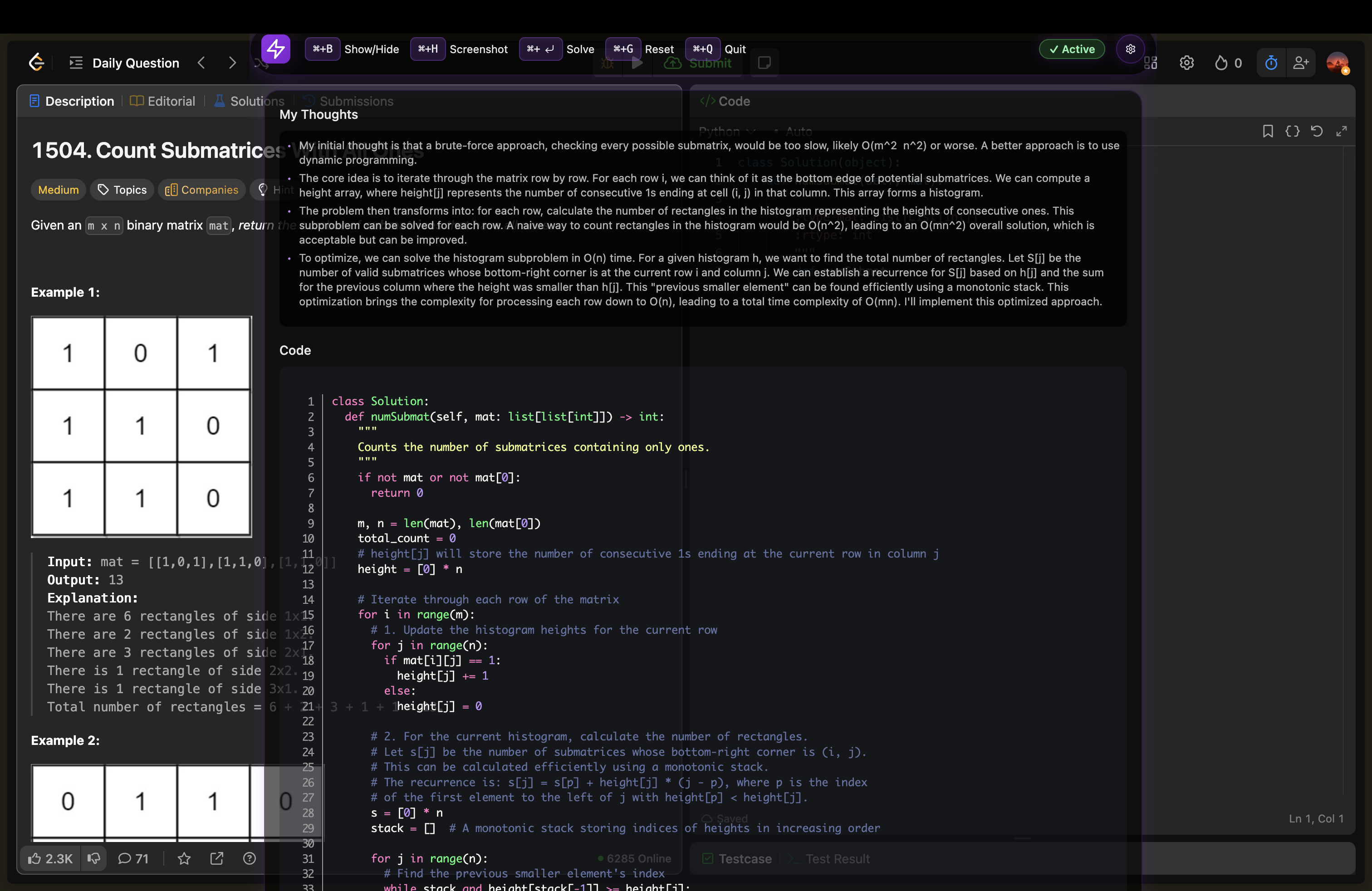Expand the Companies tag

pos(201,190)
